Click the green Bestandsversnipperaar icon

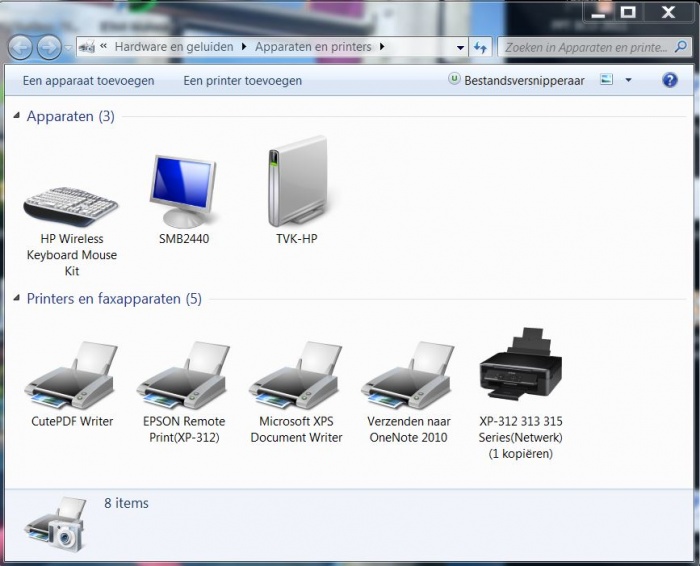point(454,79)
